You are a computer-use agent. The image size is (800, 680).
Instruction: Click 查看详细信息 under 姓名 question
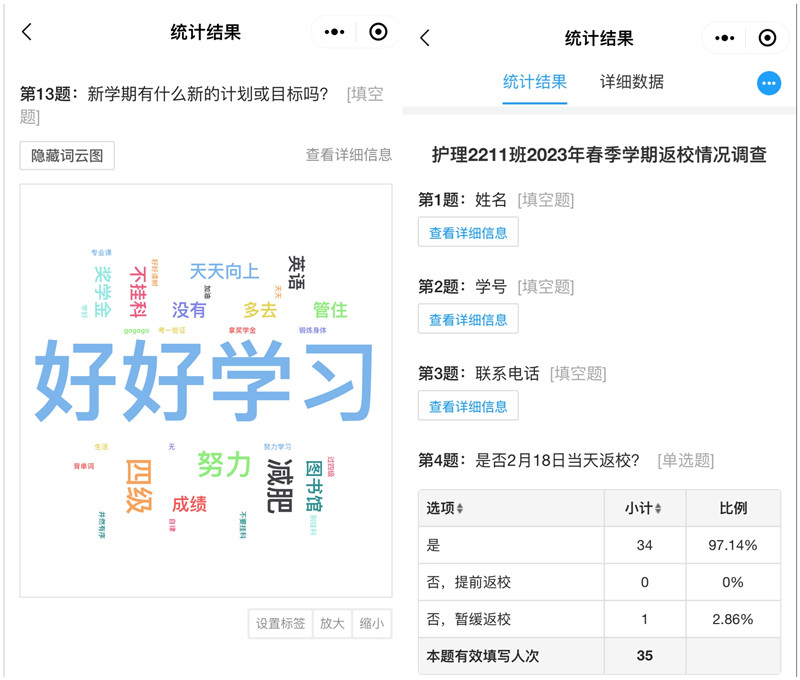click(x=468, y=233)
